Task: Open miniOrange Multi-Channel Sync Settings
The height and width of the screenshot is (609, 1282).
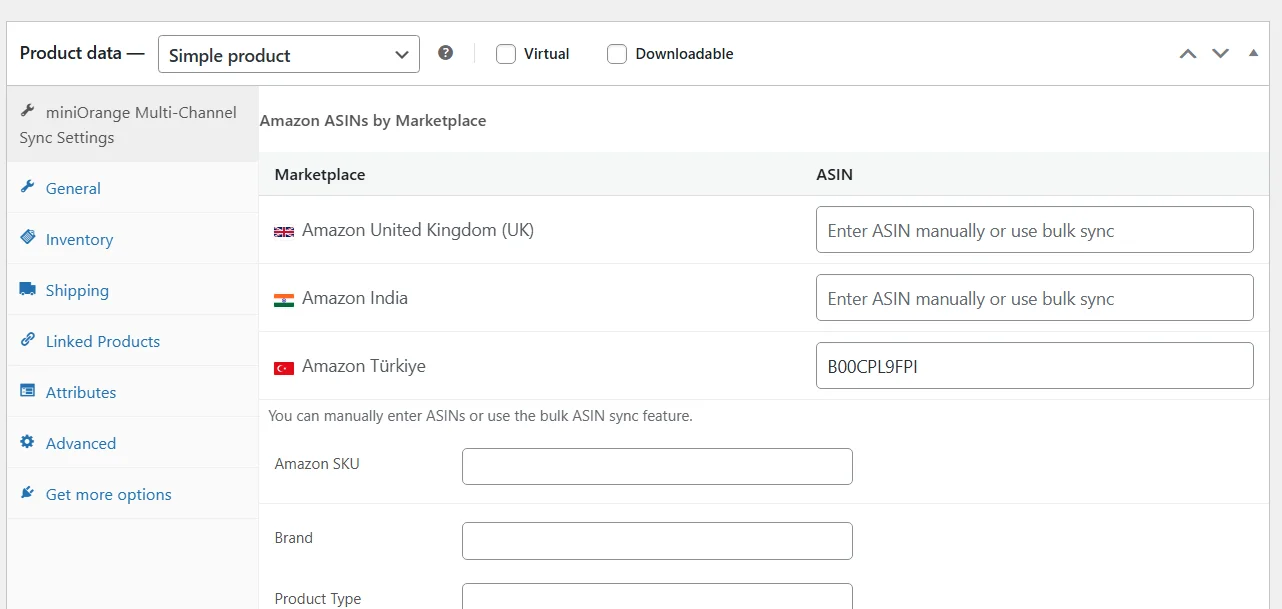Action: [x=127, y=124]
